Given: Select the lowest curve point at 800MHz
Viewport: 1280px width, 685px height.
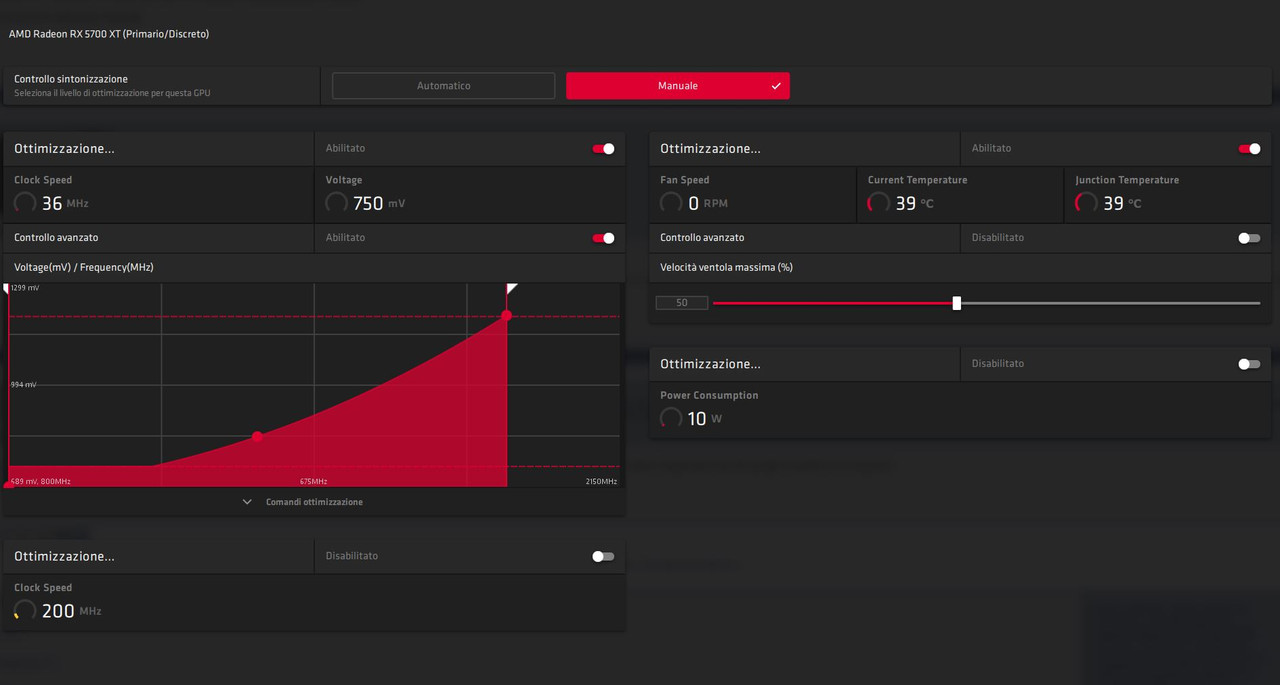Looking at the screenshot, I should tap(8, 484).
